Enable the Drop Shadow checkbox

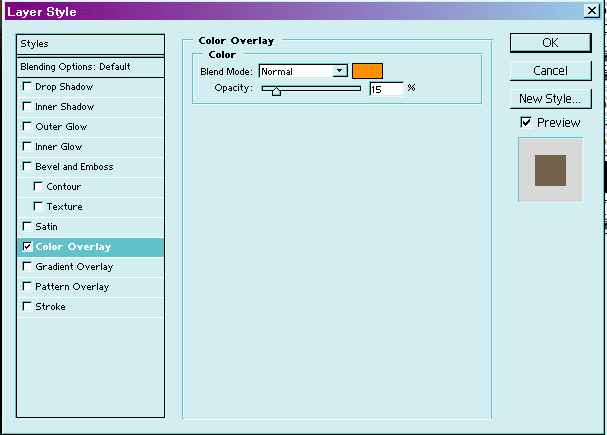pyautogui.click(x=27, y=87)
